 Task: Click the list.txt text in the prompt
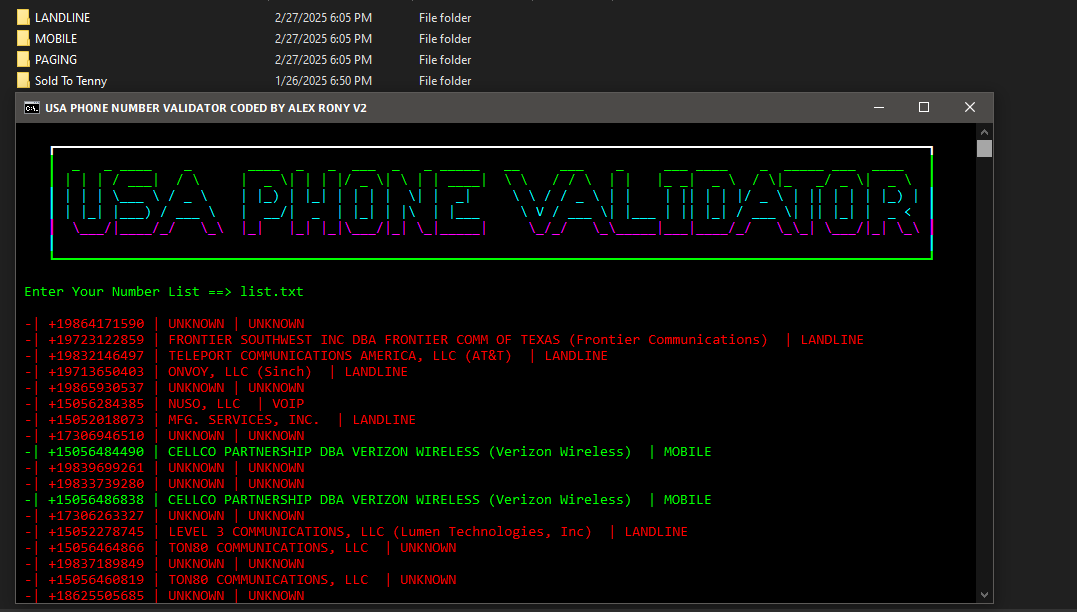click(x=271, y=291)
